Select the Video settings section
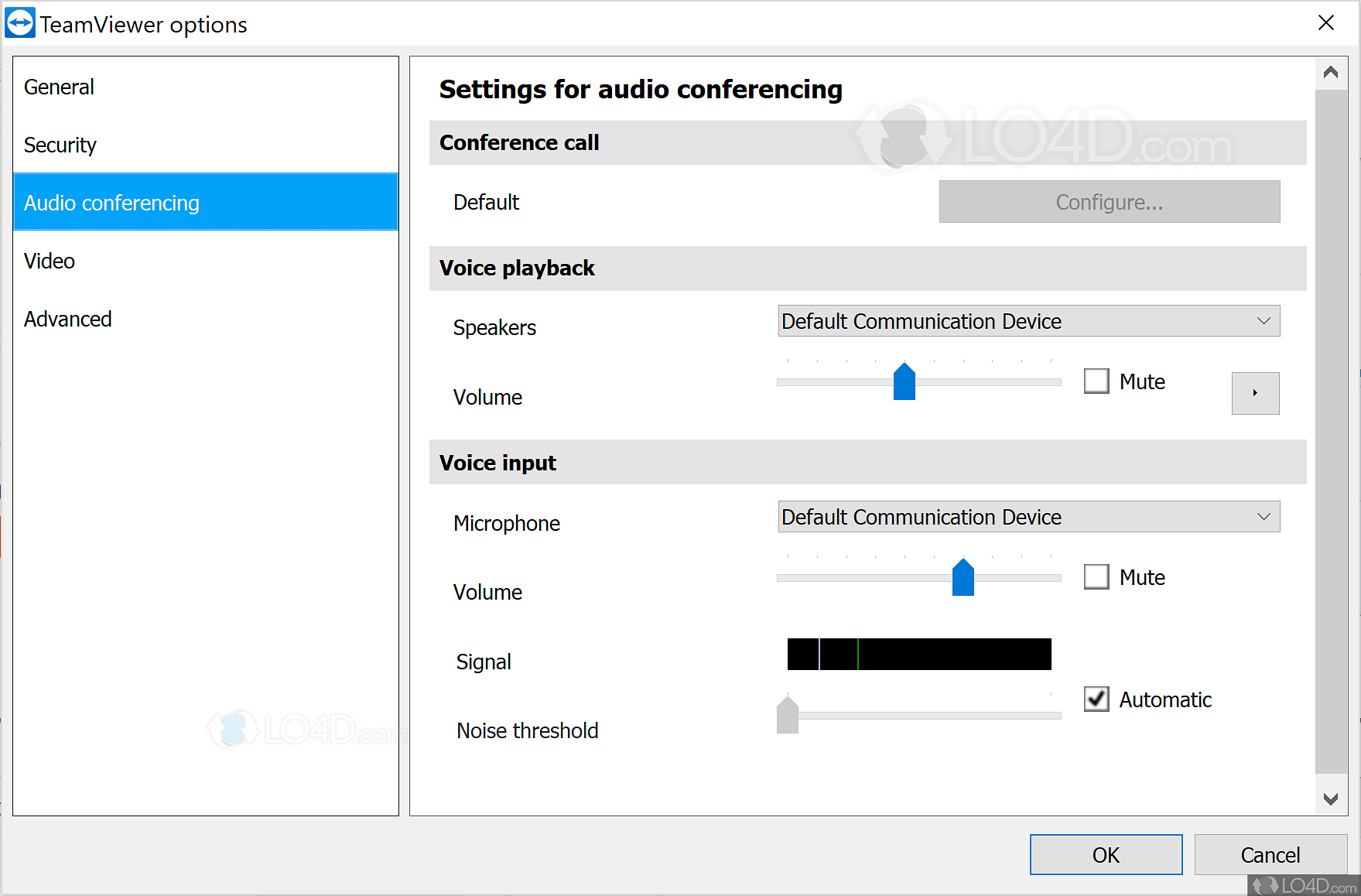Viewport: 1361px width, 896px height. (50, 262)
